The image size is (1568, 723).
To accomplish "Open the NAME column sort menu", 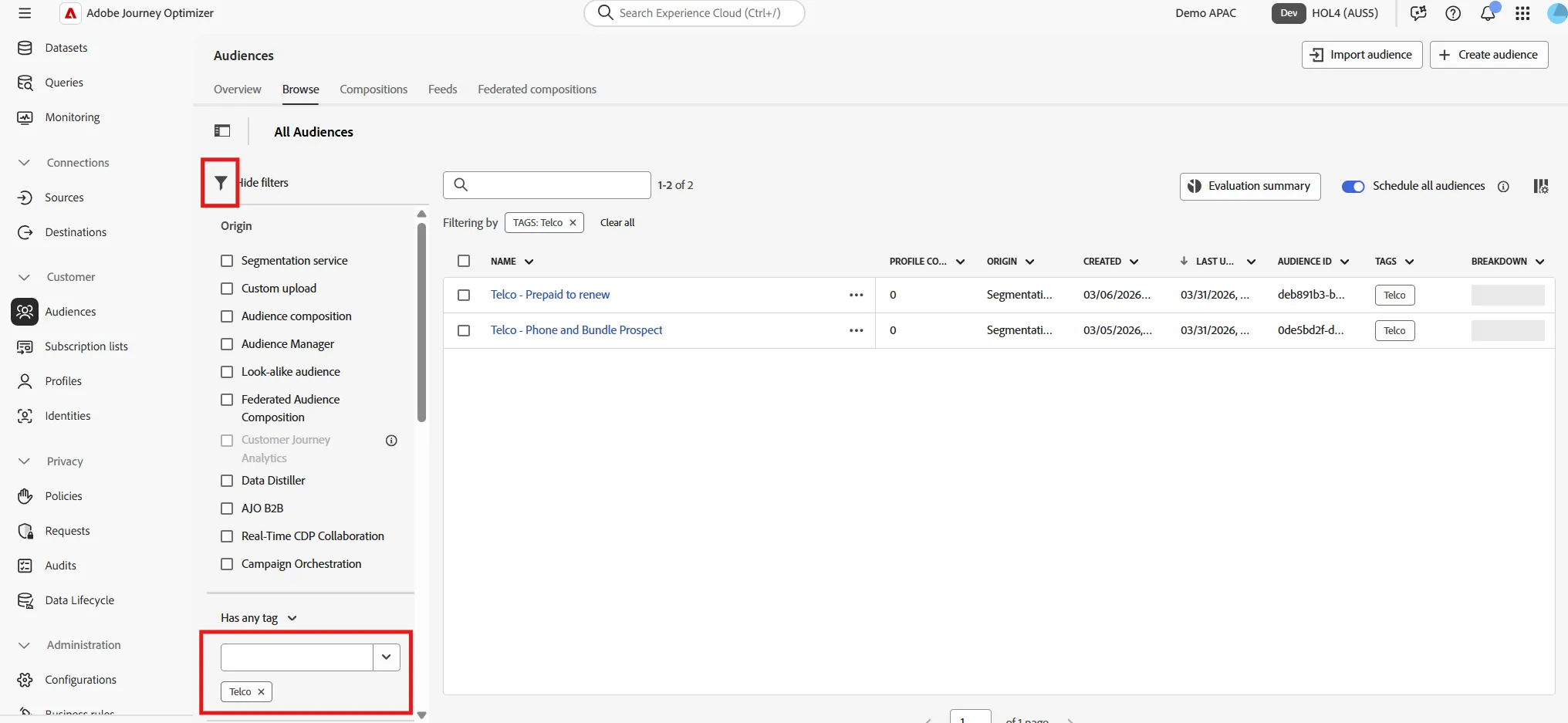I will point(529,262).
